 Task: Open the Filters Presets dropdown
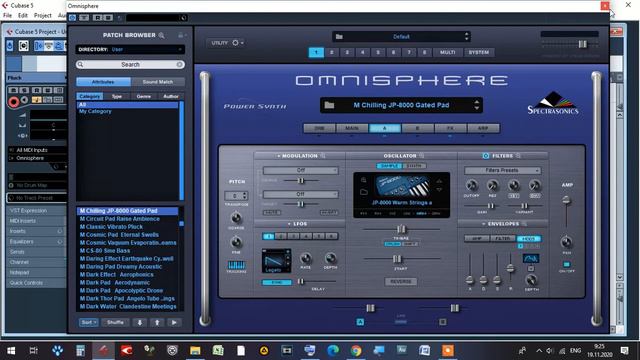tap(502, 170)
